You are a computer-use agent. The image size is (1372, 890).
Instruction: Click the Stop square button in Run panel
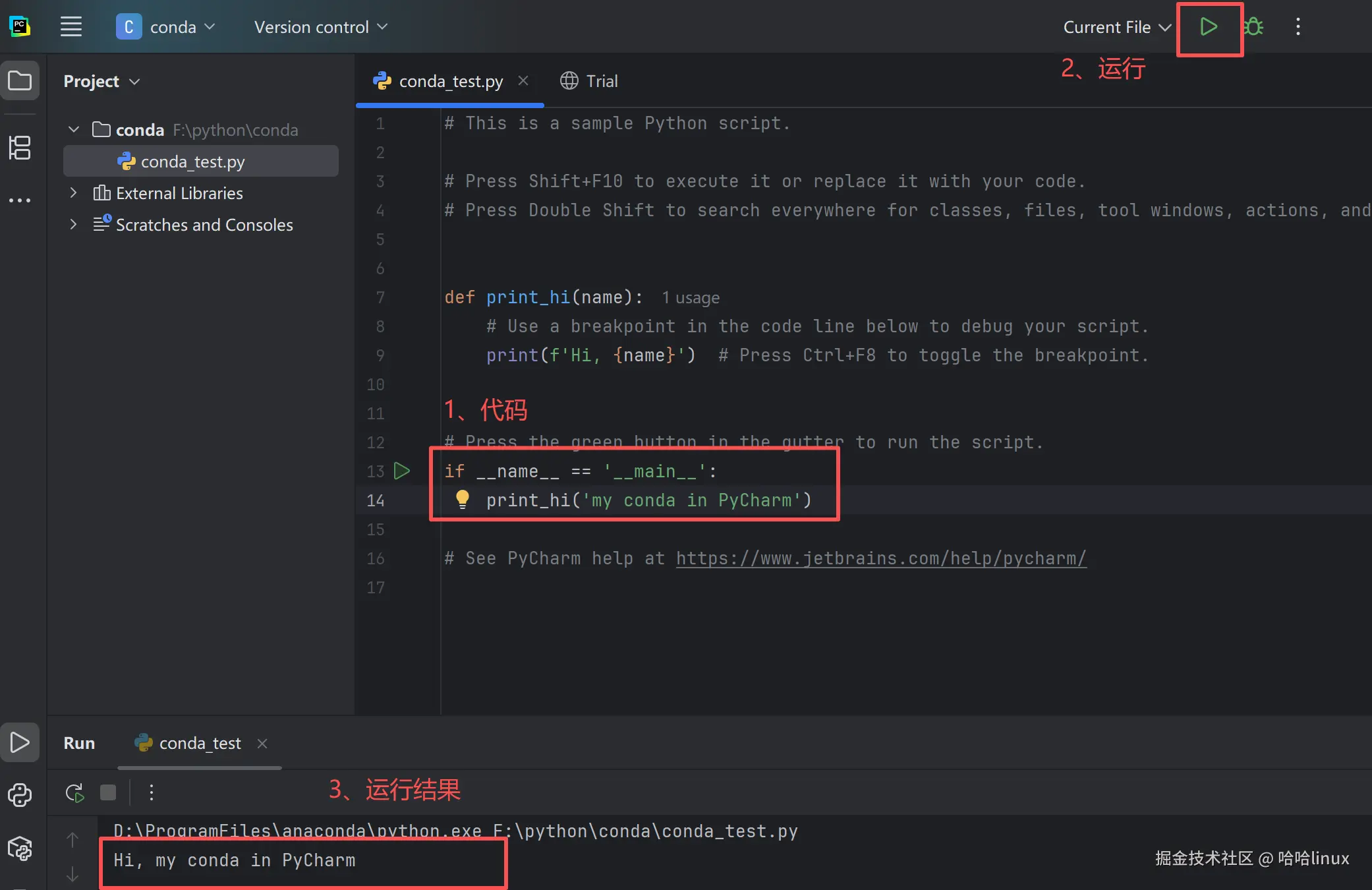click(108, 792)
